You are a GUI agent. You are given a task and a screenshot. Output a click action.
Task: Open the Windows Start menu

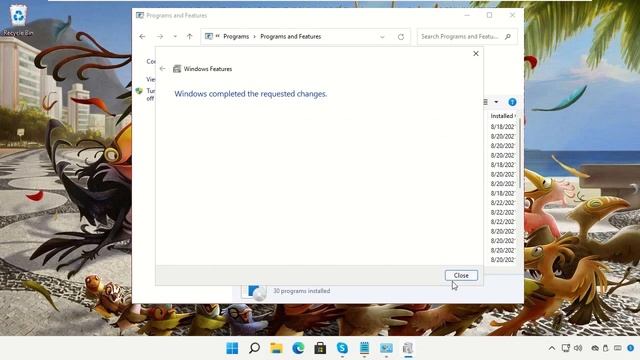tap(232, 348)
